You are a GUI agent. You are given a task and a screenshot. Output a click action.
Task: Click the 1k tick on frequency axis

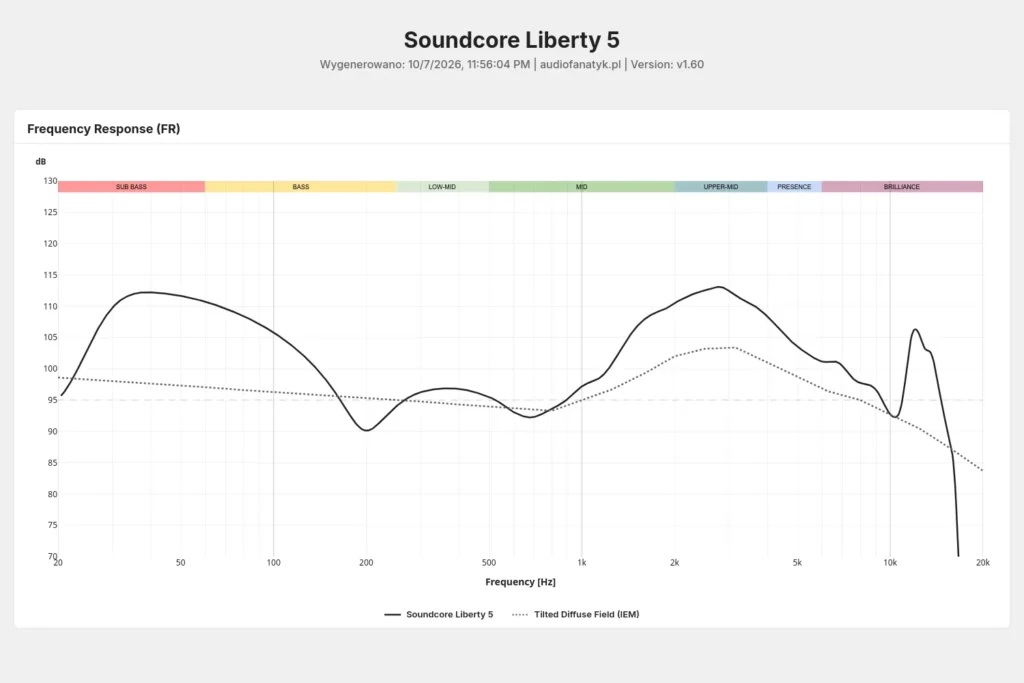coord(582,562)
